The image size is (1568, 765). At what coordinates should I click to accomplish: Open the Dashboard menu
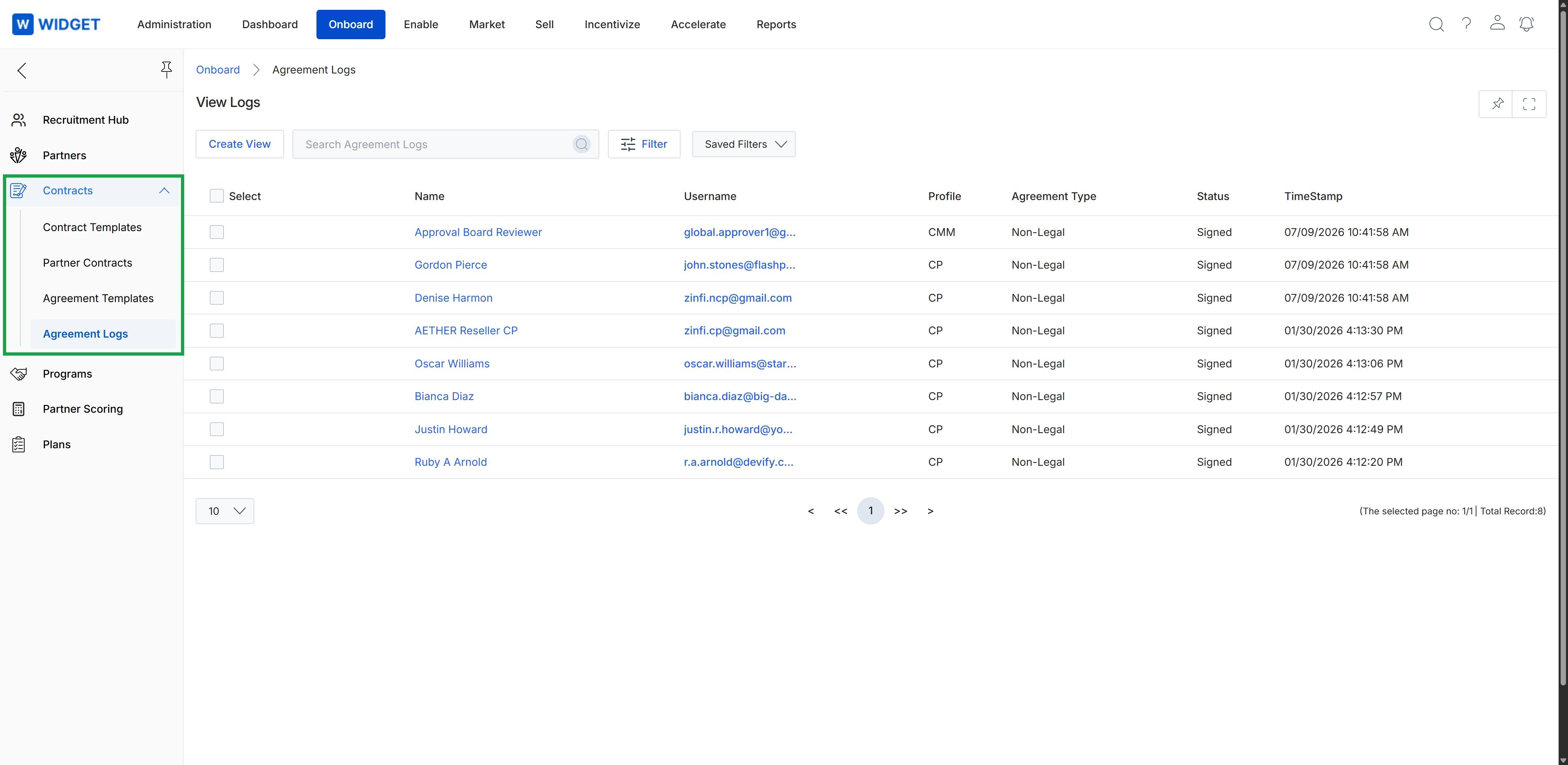[x=269, y=24]
